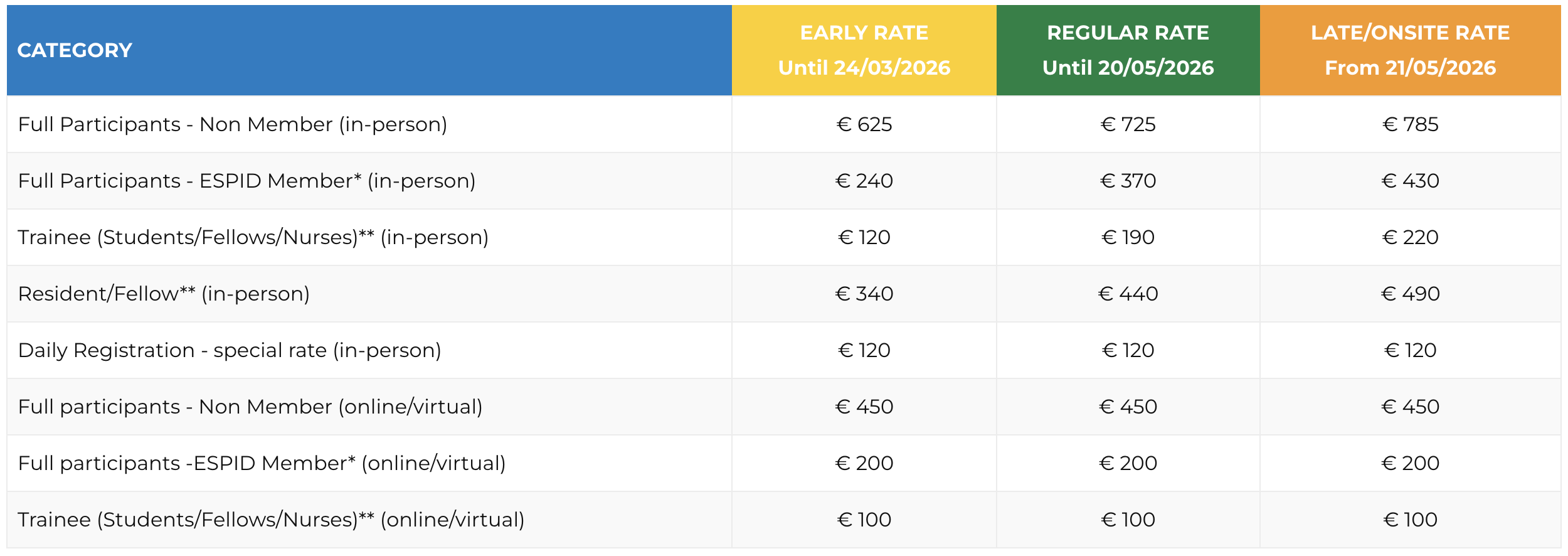Screen dimensions: 1568x556
Task: Select Full Participants ESPID Member in-person row label
Action: pos(246,181)
